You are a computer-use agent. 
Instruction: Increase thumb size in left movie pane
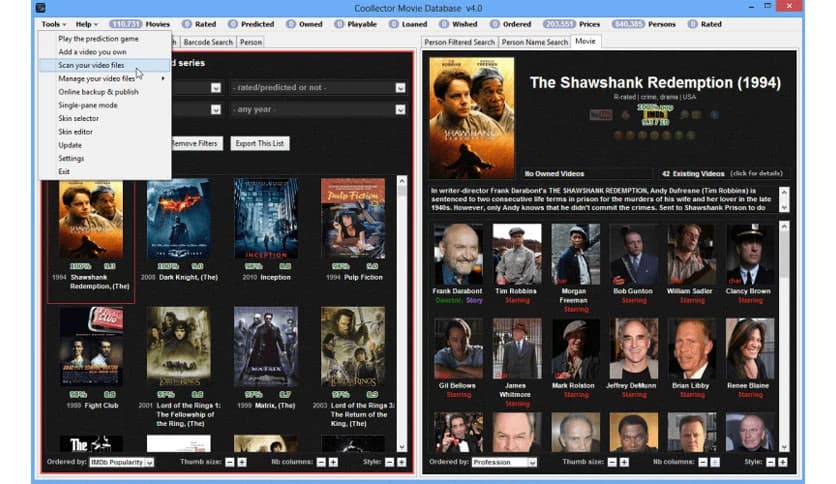point(242,462)
